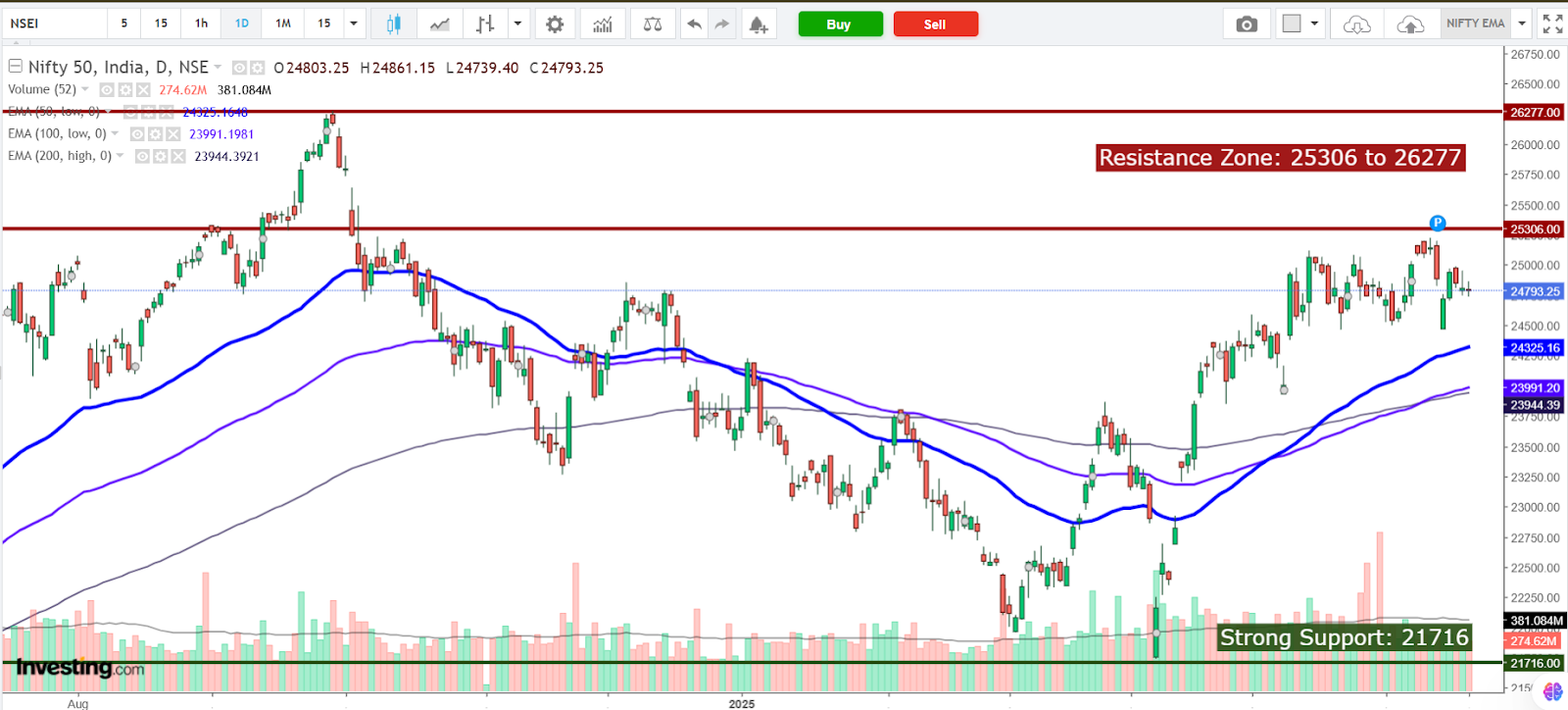Remove the EMA (100, low, 0) indicator

coord(172,134)
